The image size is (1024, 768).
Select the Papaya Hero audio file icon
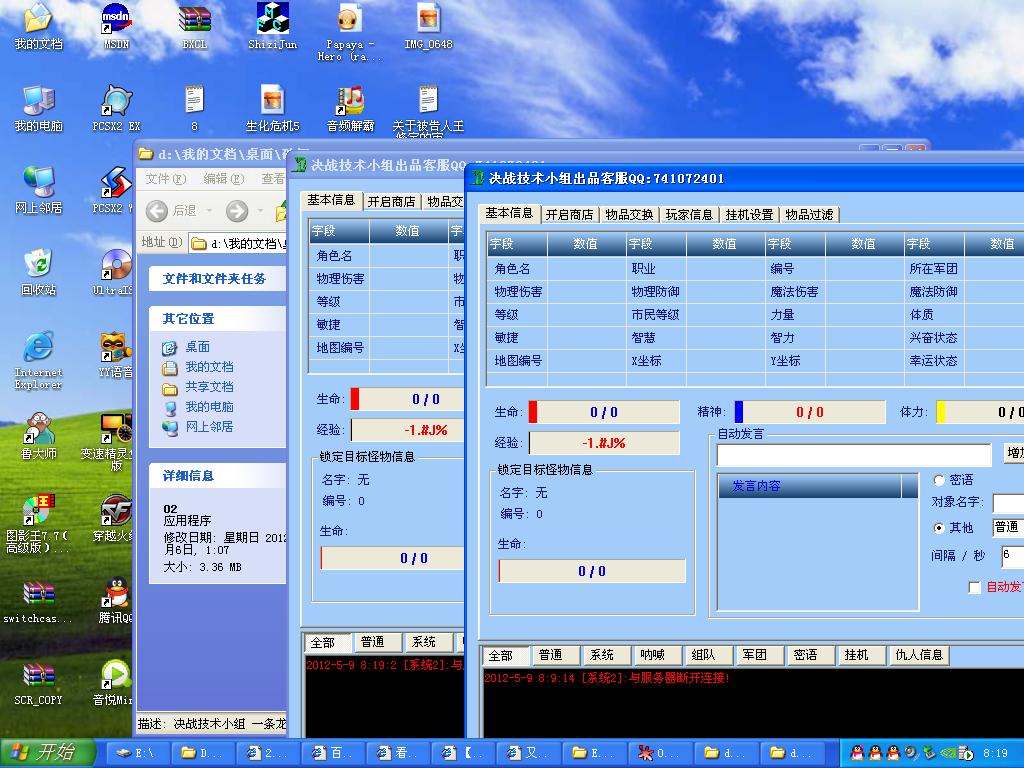(350, 31)
